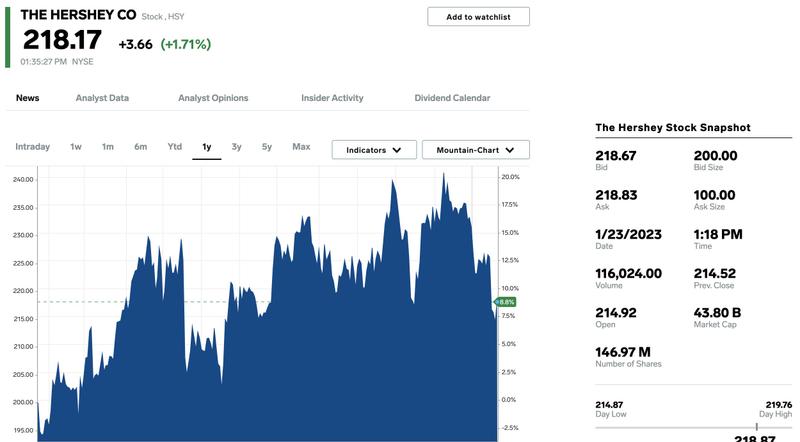Image resolution: width=800 pixels, height=442 pixels.
Task: Click The Hershey Stock Snapshot heading
Action: pyautogui.click(x=673, y=128)
